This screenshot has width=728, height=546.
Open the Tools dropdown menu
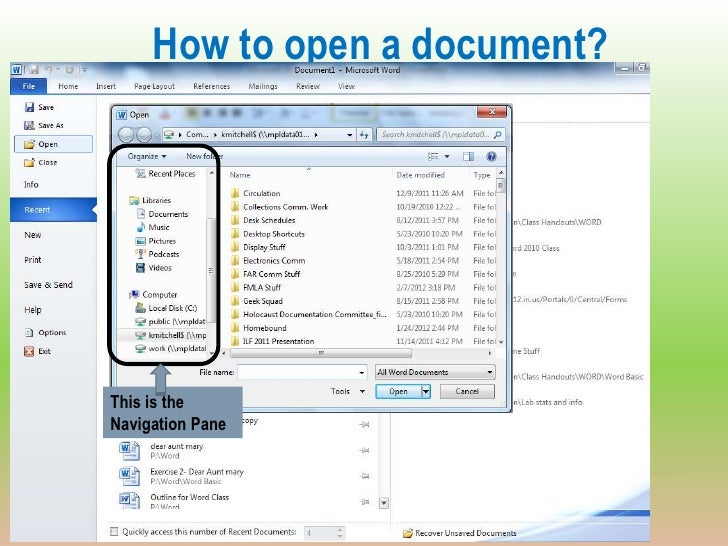[x=348, y=391]
